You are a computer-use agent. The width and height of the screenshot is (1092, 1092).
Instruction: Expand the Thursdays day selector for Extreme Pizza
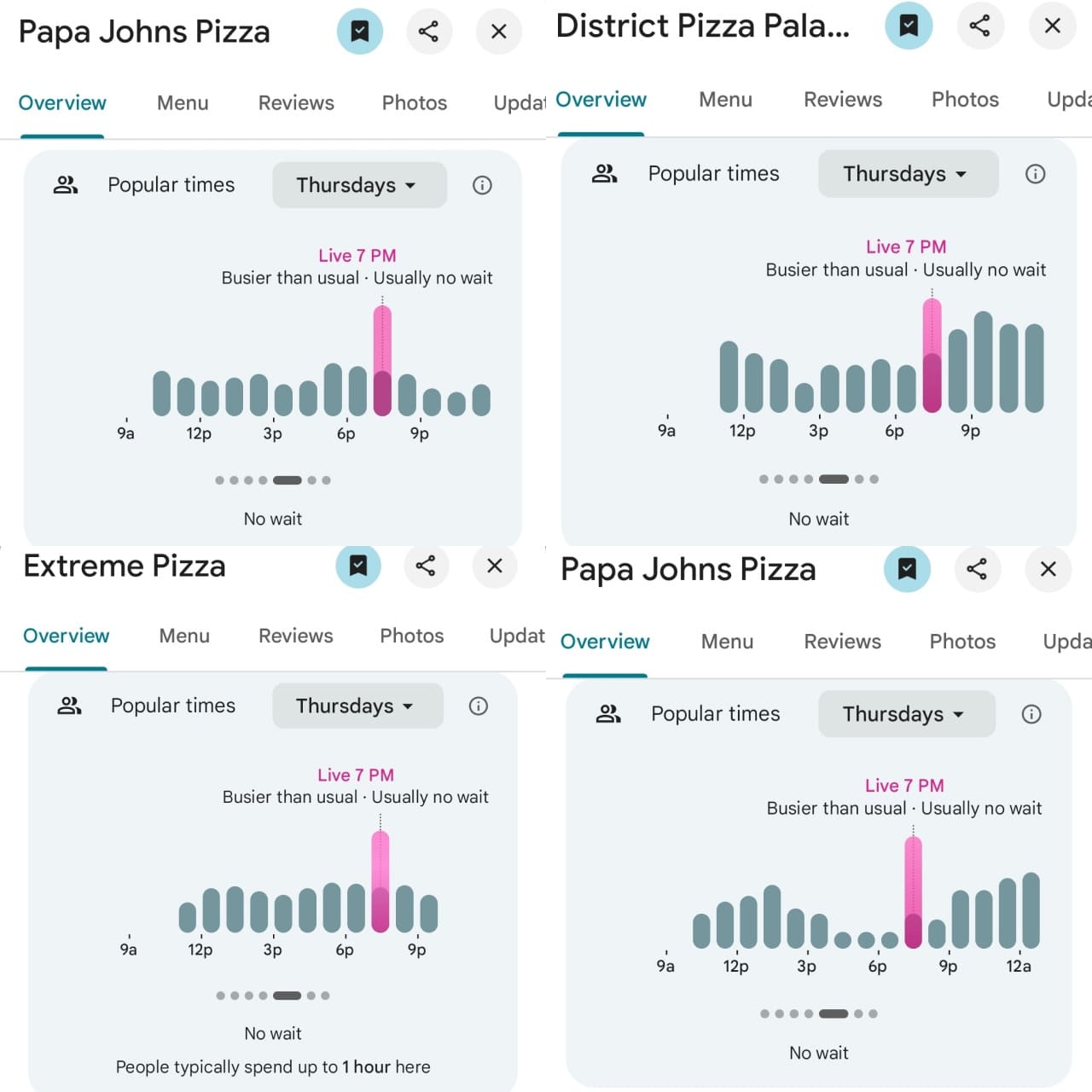[x=357, y=706]
